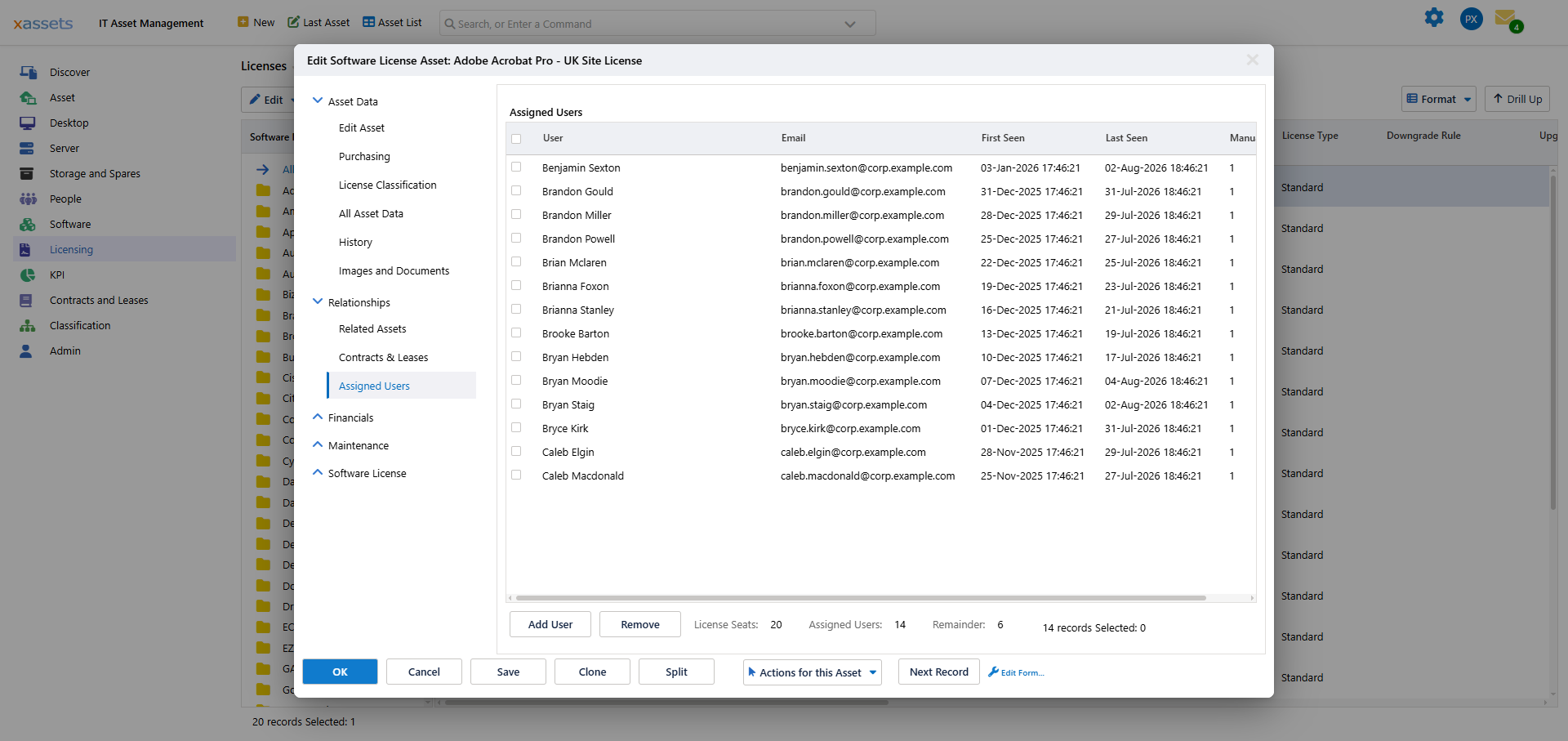Check the Bryan Moodie row checkbox
The image size is (1568, 741).
pos(516,380)
